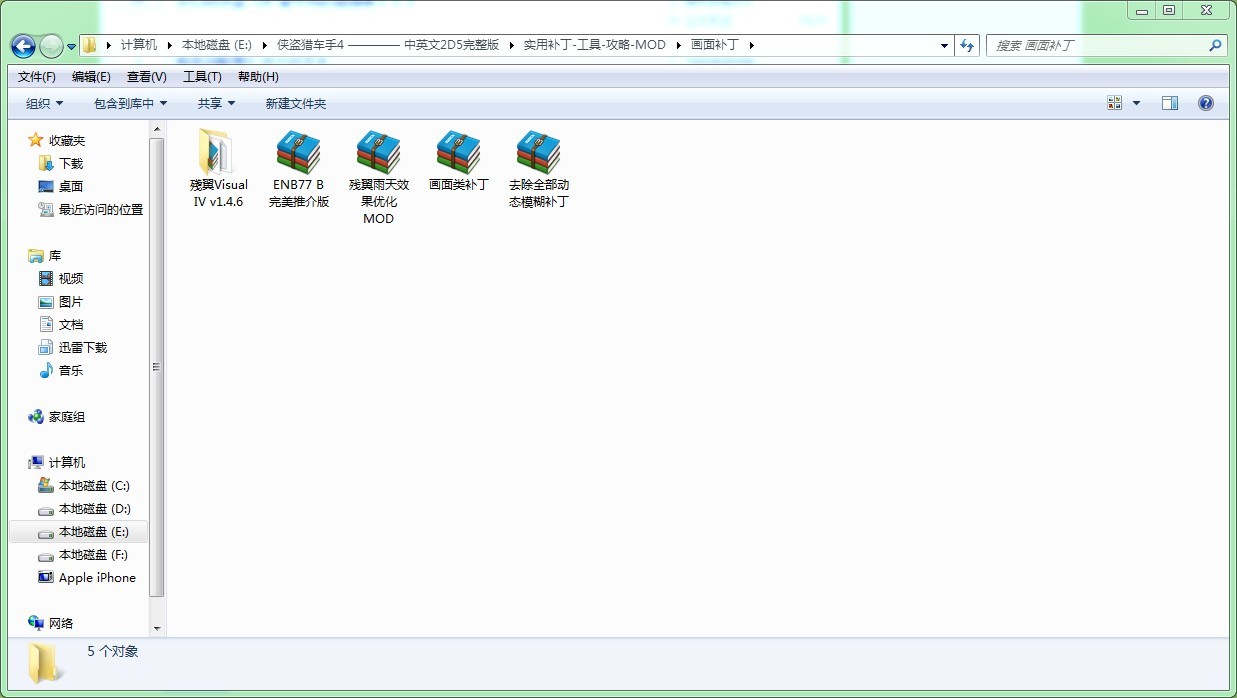Viewport: 1237px width, 698px height.
Task: Select 库 in navigation pane
Action: click(x=55, y=255)
